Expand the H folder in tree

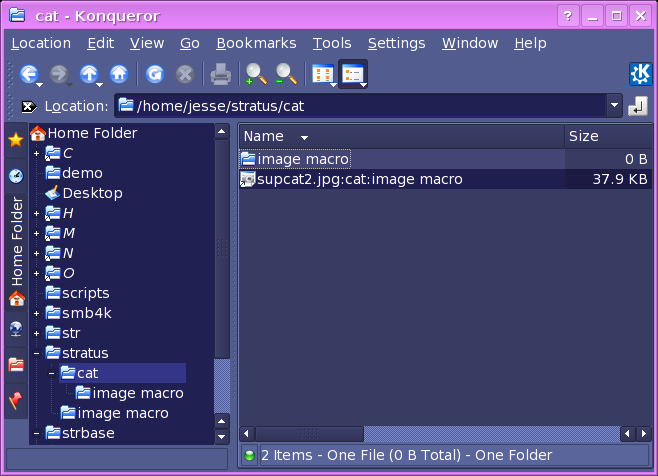coord(37,214)
